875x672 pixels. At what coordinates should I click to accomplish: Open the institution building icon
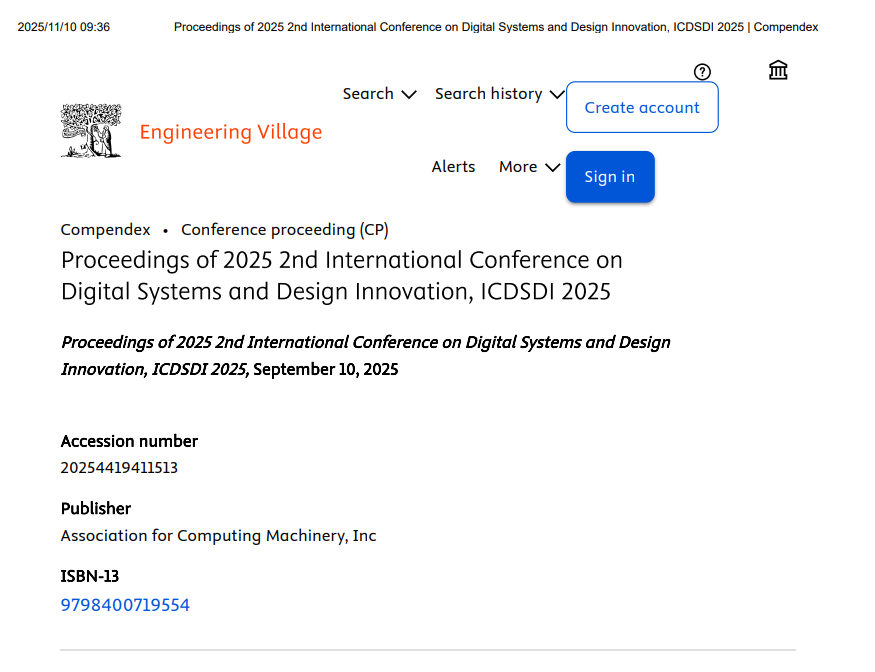coord(778,70)
